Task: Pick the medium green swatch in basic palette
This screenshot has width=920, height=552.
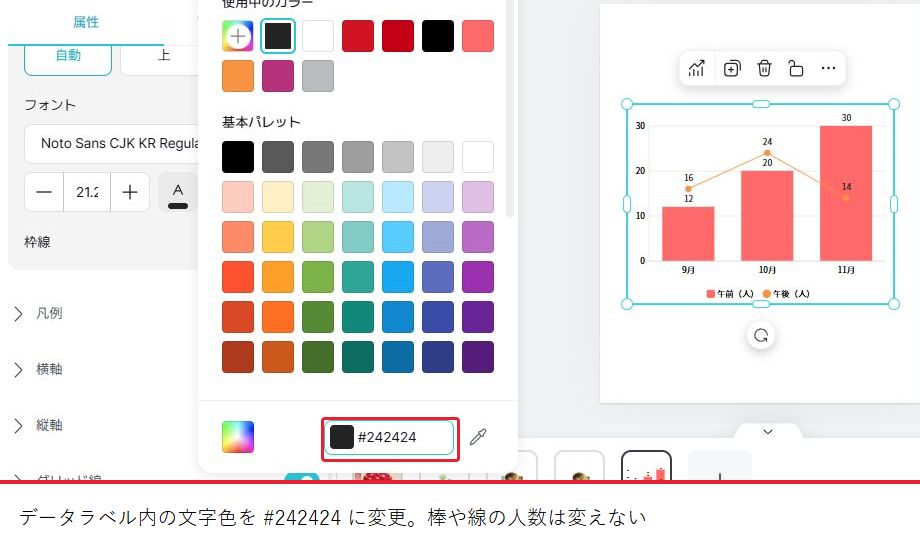Action: (x=317, y=277)
